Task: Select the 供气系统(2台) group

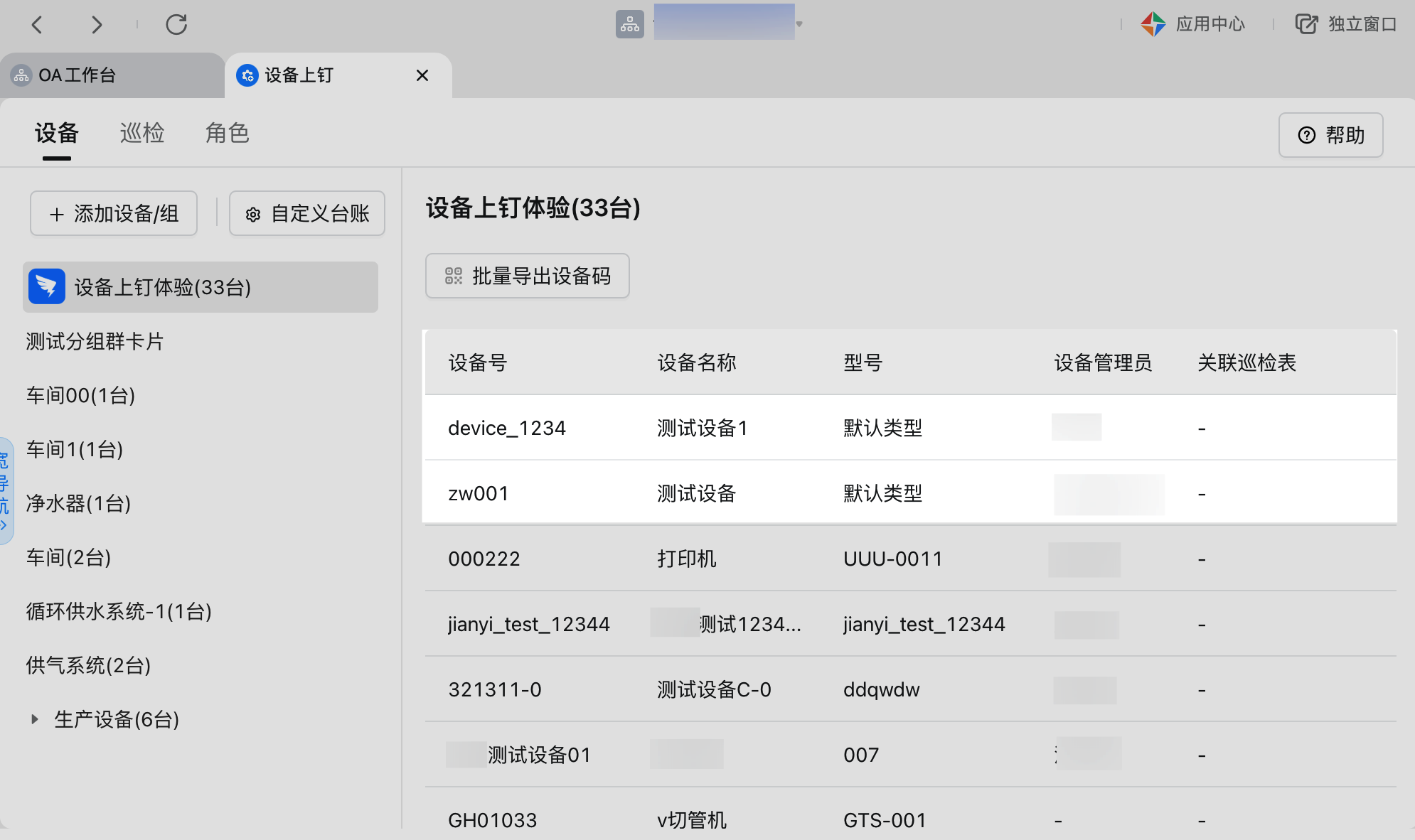Action: 88,666
